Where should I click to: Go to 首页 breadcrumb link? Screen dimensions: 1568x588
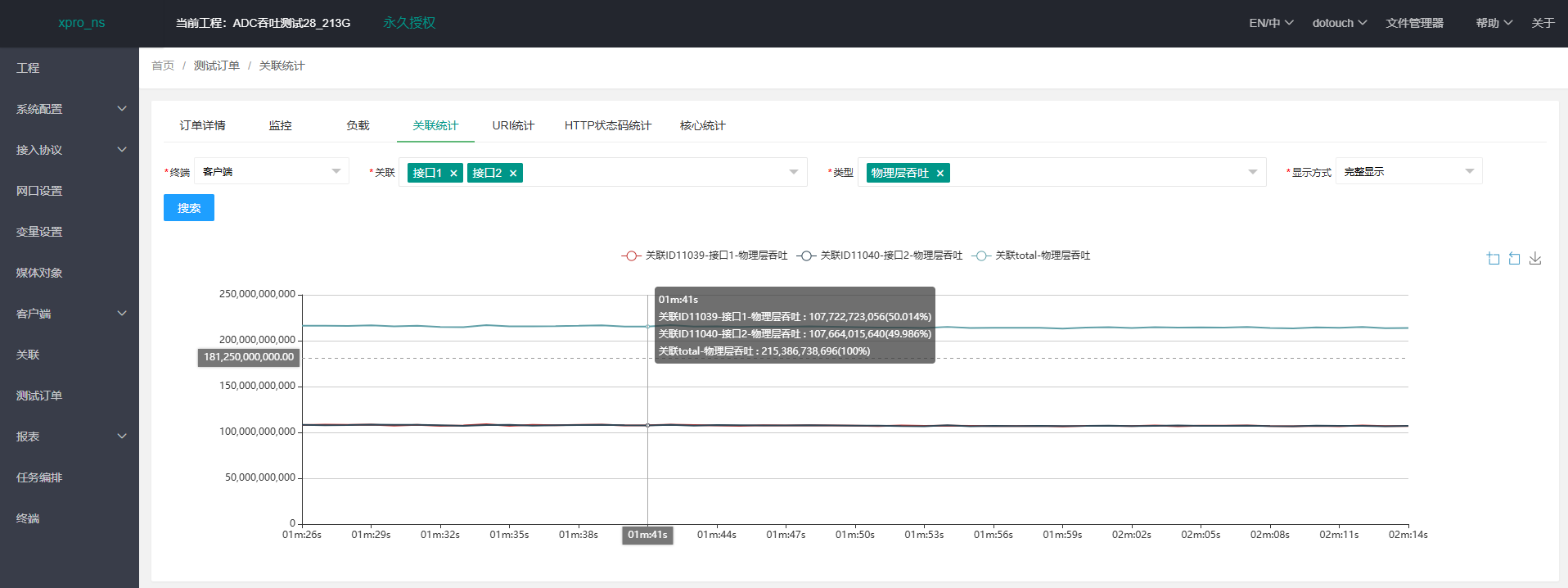tap(163, 66)
